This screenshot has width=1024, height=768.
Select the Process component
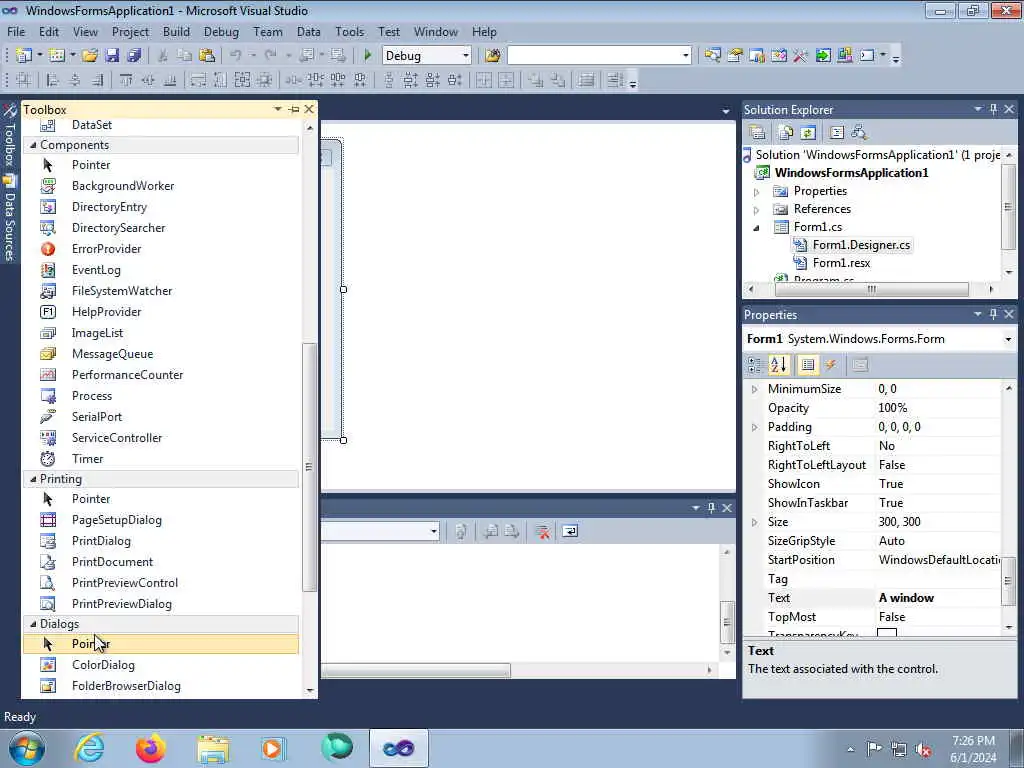pos(91,396)
